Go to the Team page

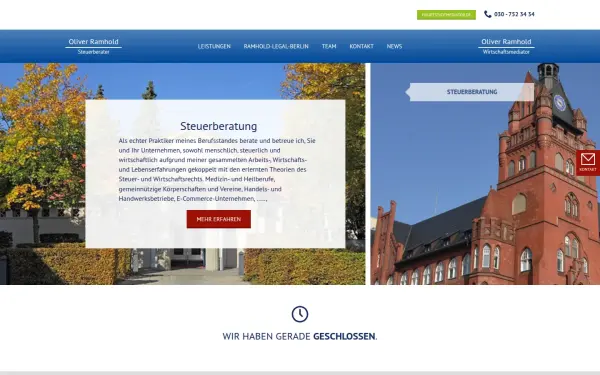point(329,46)
